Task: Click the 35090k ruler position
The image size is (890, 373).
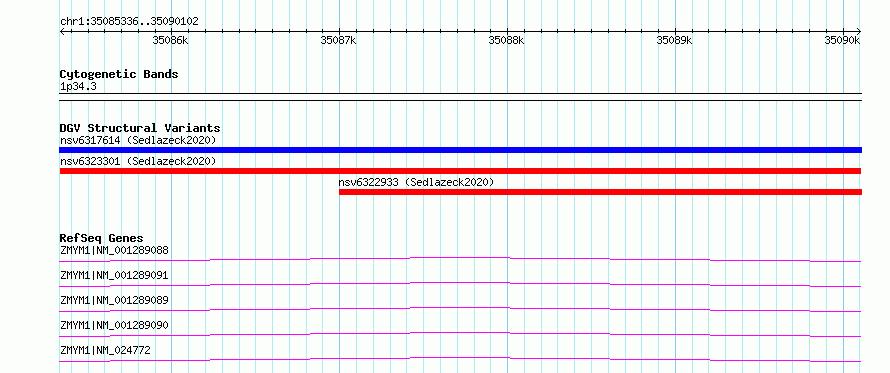Action: point(843,40)
